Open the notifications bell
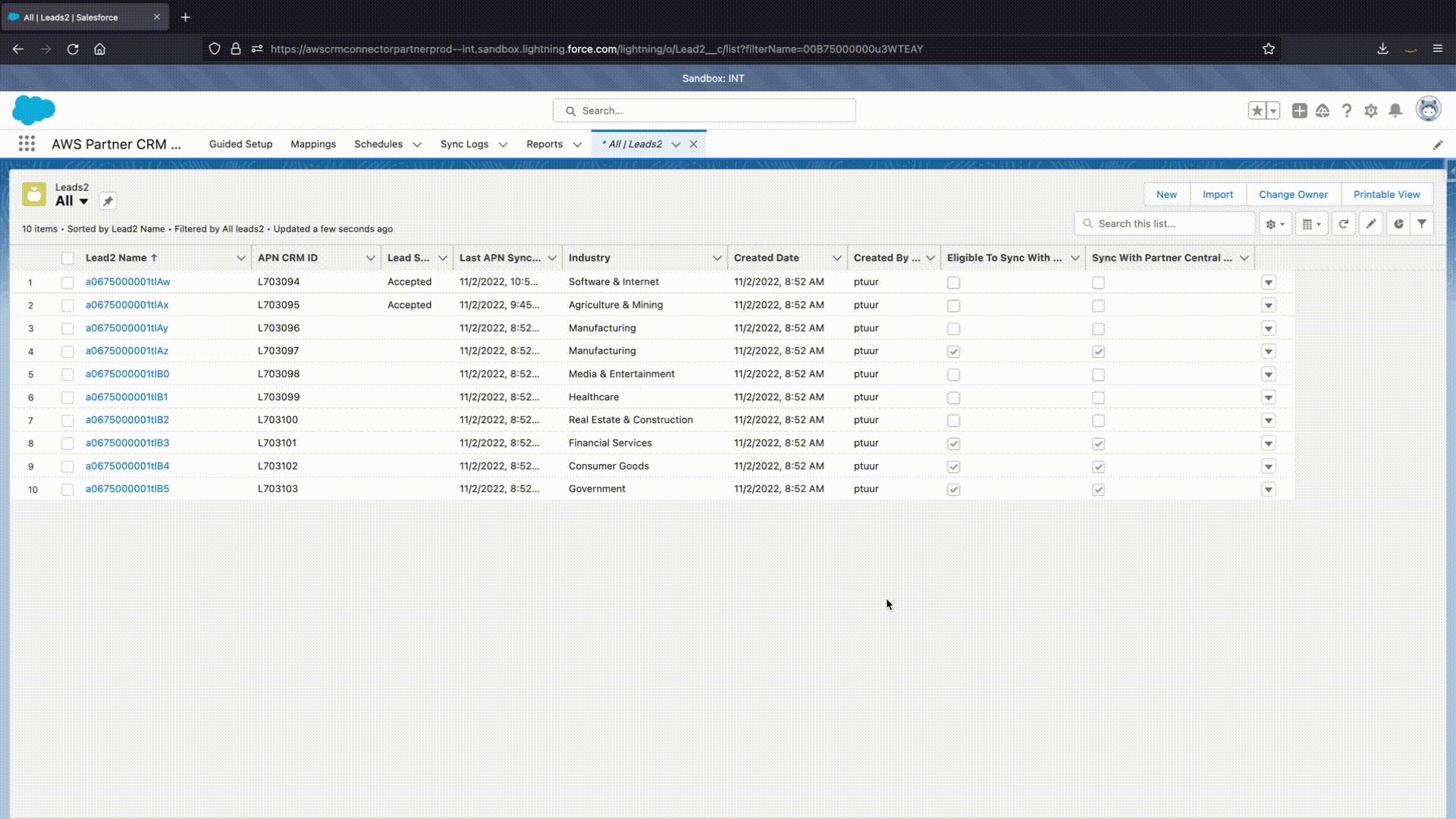 (x=1395, y=111)
